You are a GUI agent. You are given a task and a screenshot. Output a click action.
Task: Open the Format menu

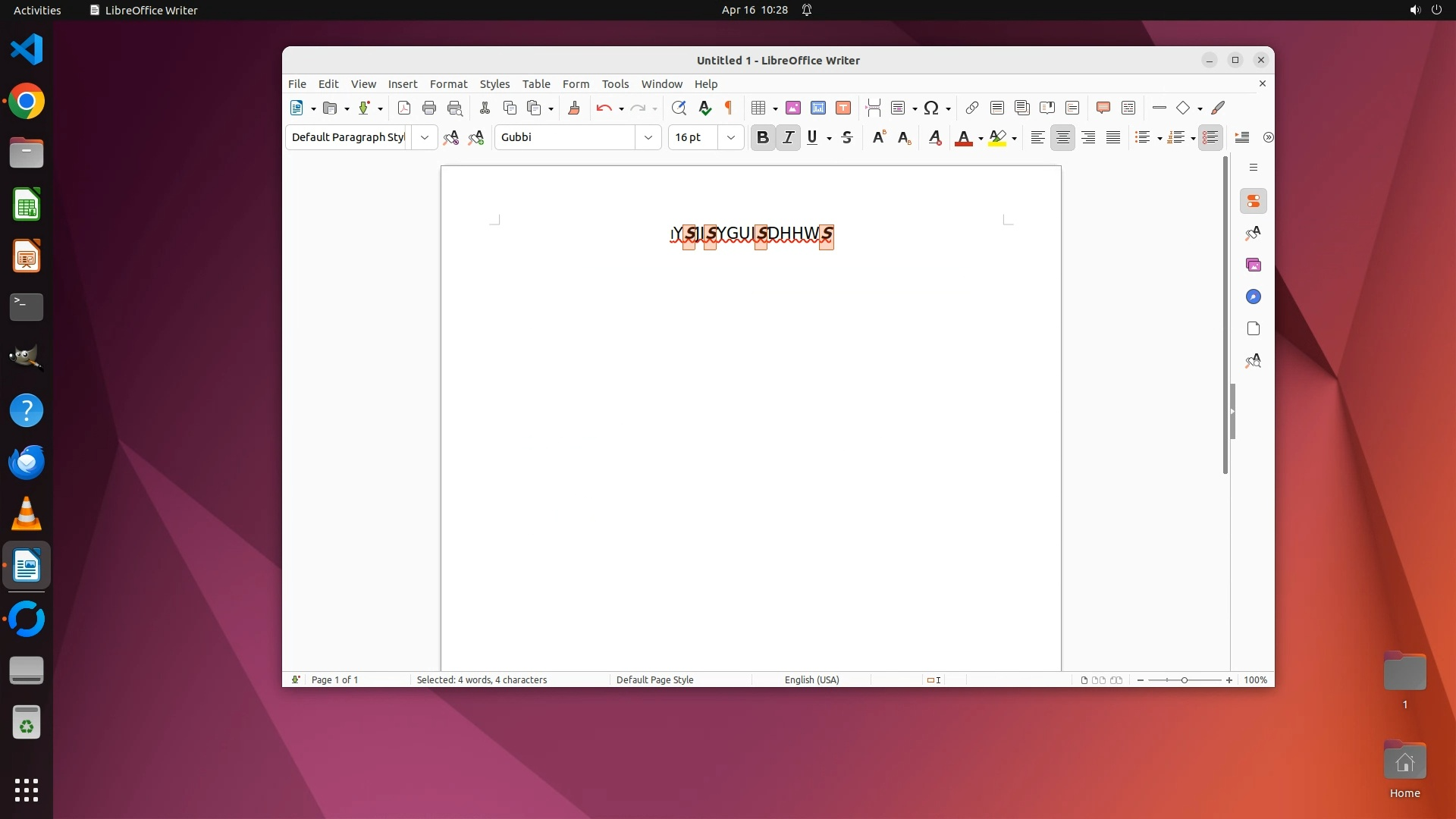coord(448,84)
